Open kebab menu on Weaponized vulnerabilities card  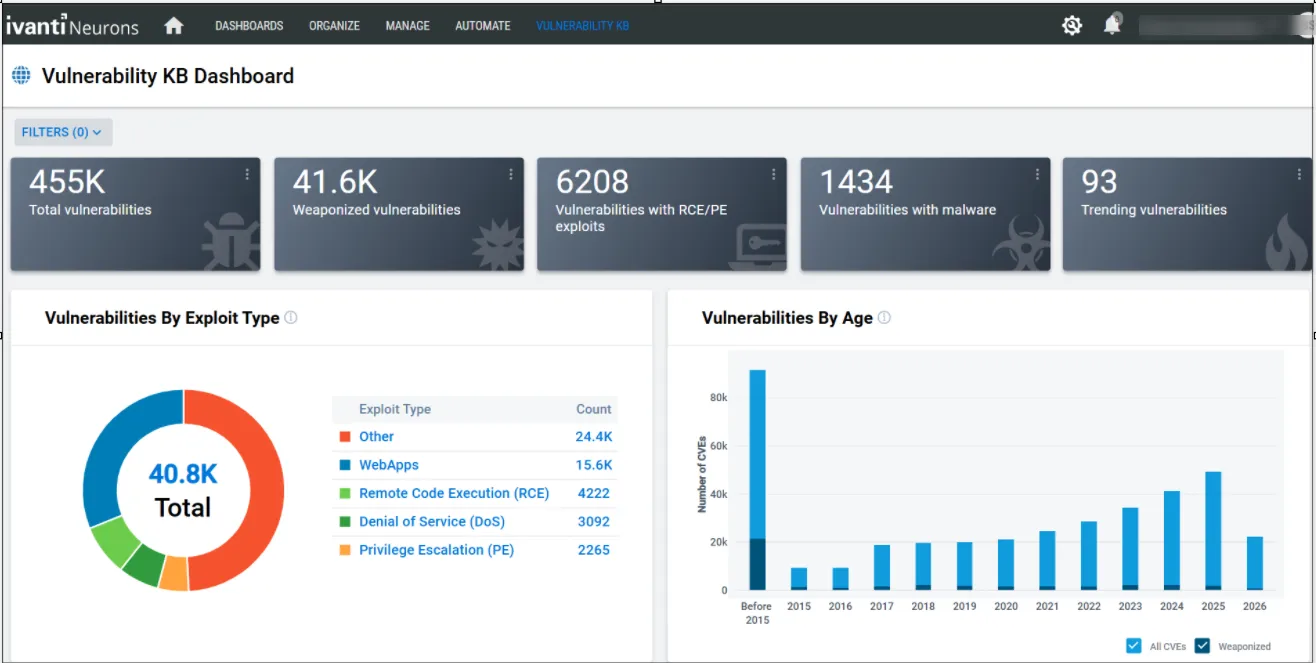(511, 174)
